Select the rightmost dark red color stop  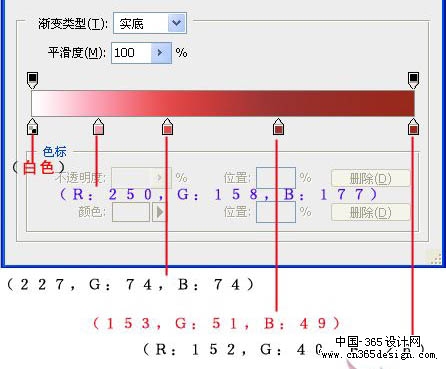[413, 126]
